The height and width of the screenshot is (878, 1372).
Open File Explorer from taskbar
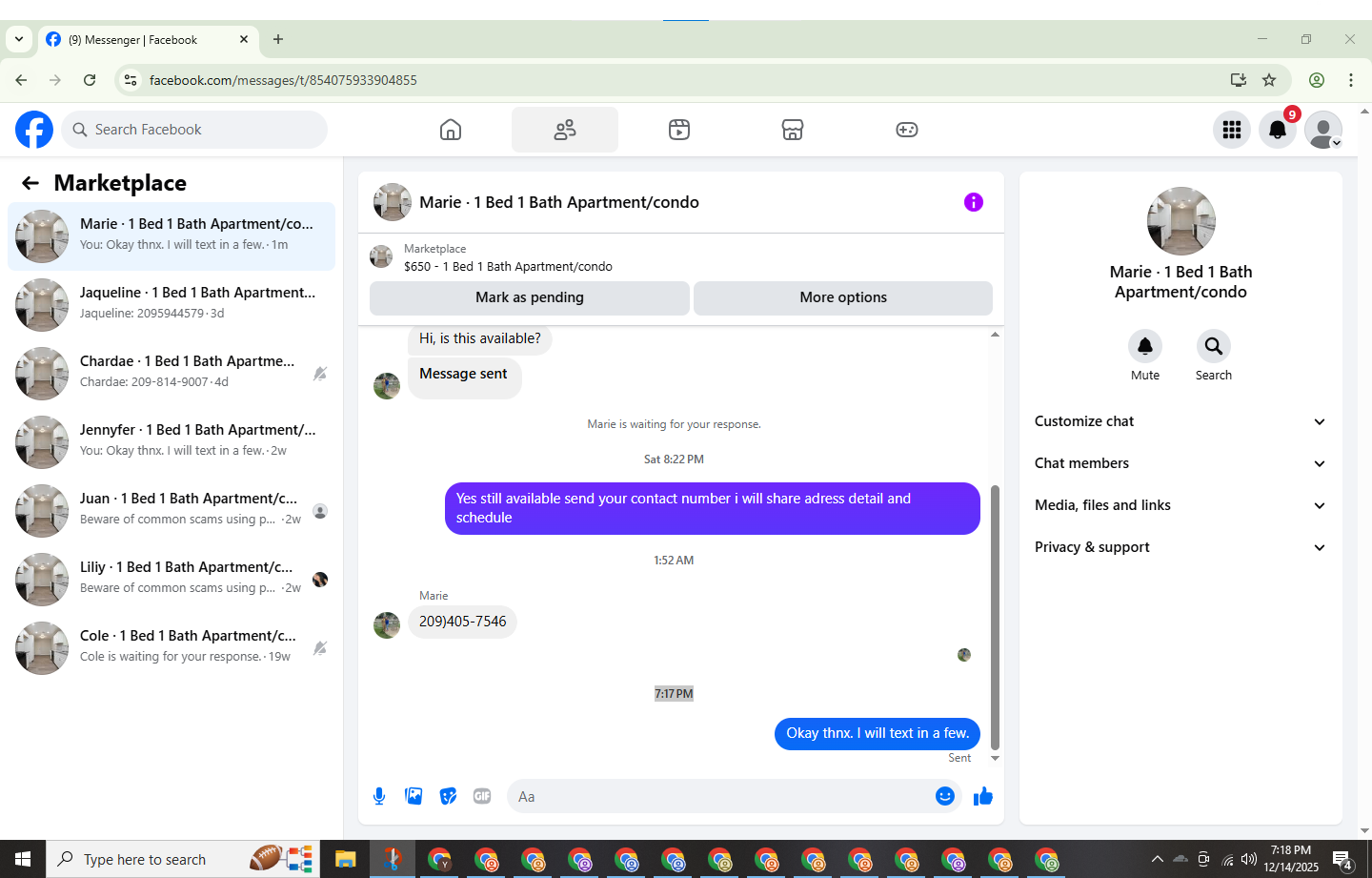[345, 859]
